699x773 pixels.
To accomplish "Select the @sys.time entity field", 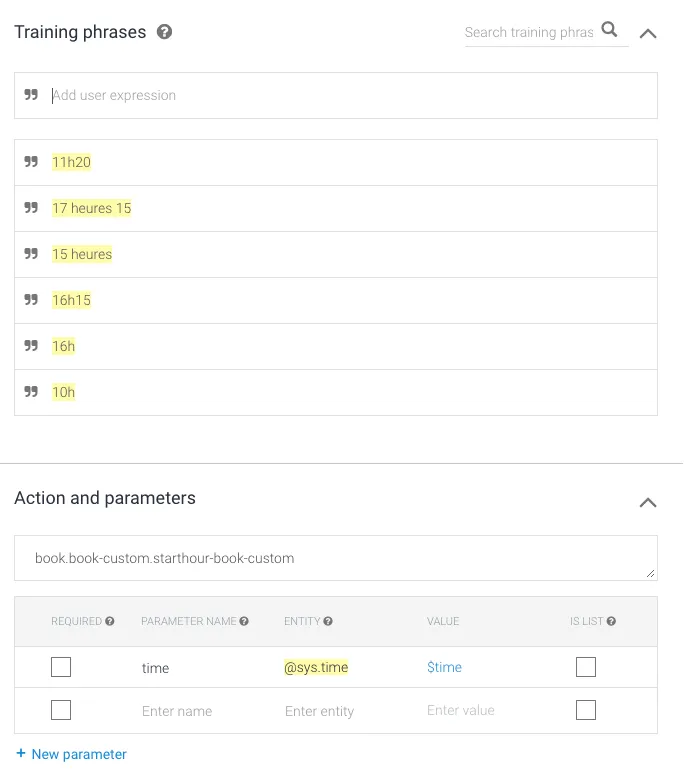I will pyautogui.click(x=316, y=667).
